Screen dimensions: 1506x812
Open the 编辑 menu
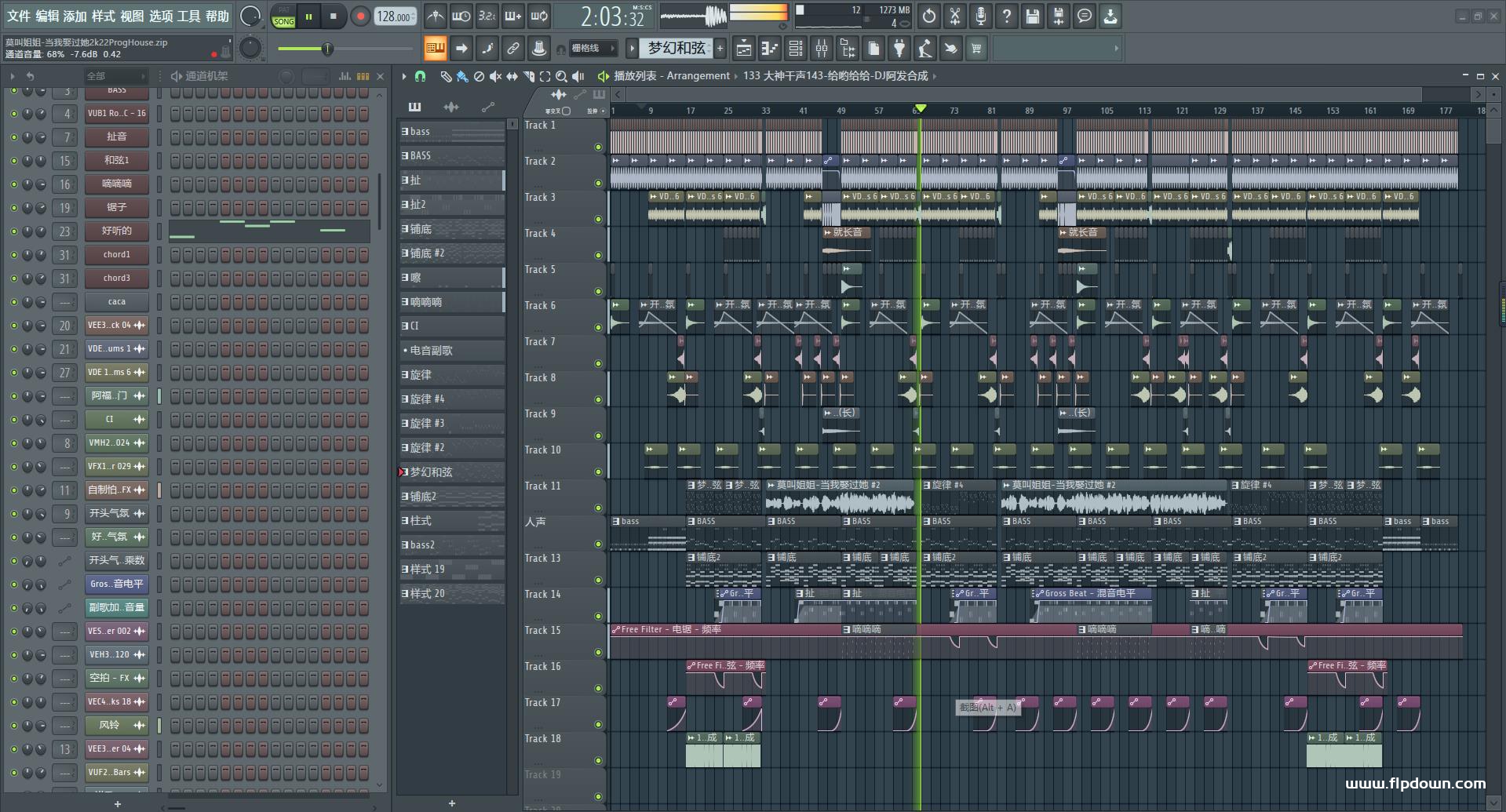click(47, 16)
